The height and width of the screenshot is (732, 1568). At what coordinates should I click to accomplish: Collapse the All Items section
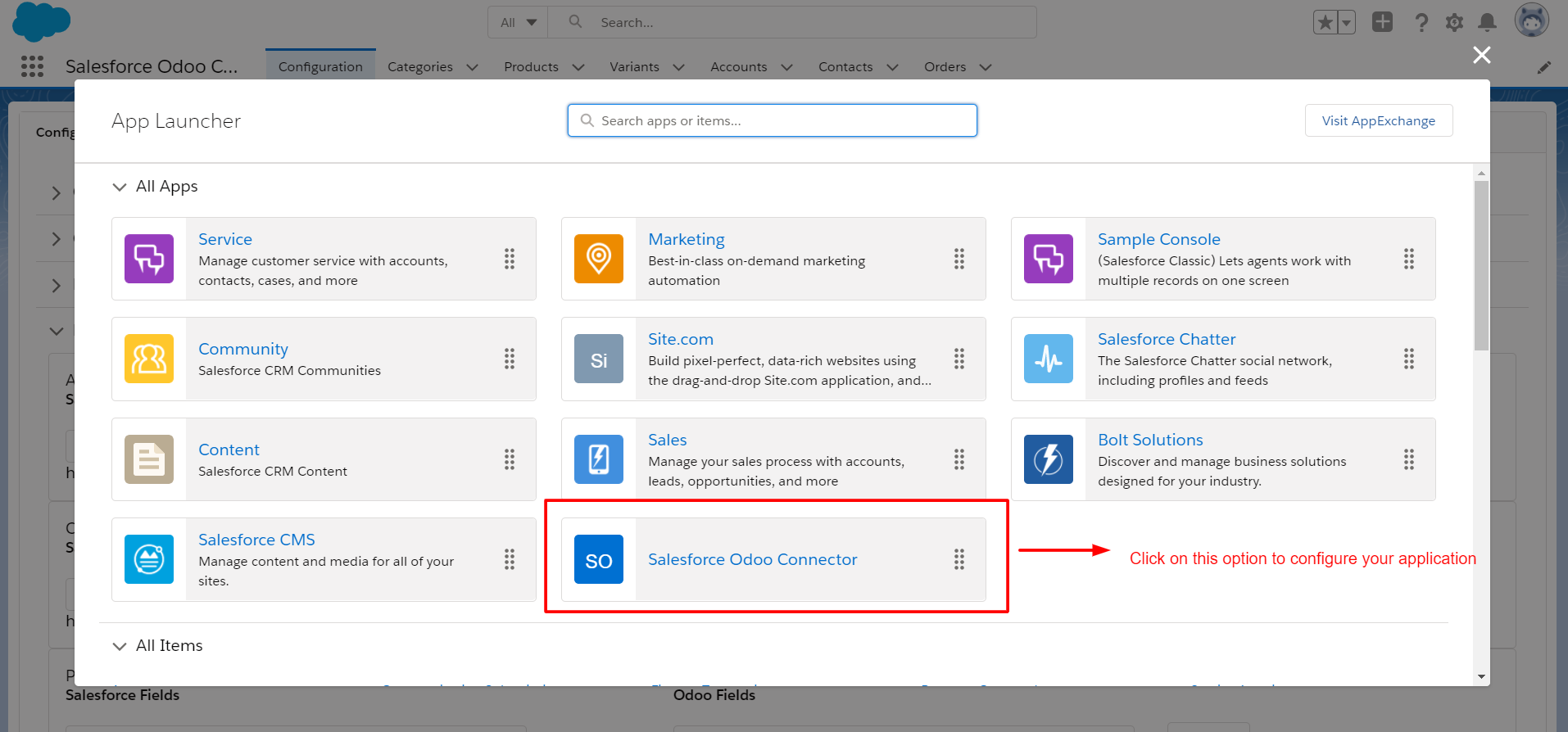tap(120, 646)
